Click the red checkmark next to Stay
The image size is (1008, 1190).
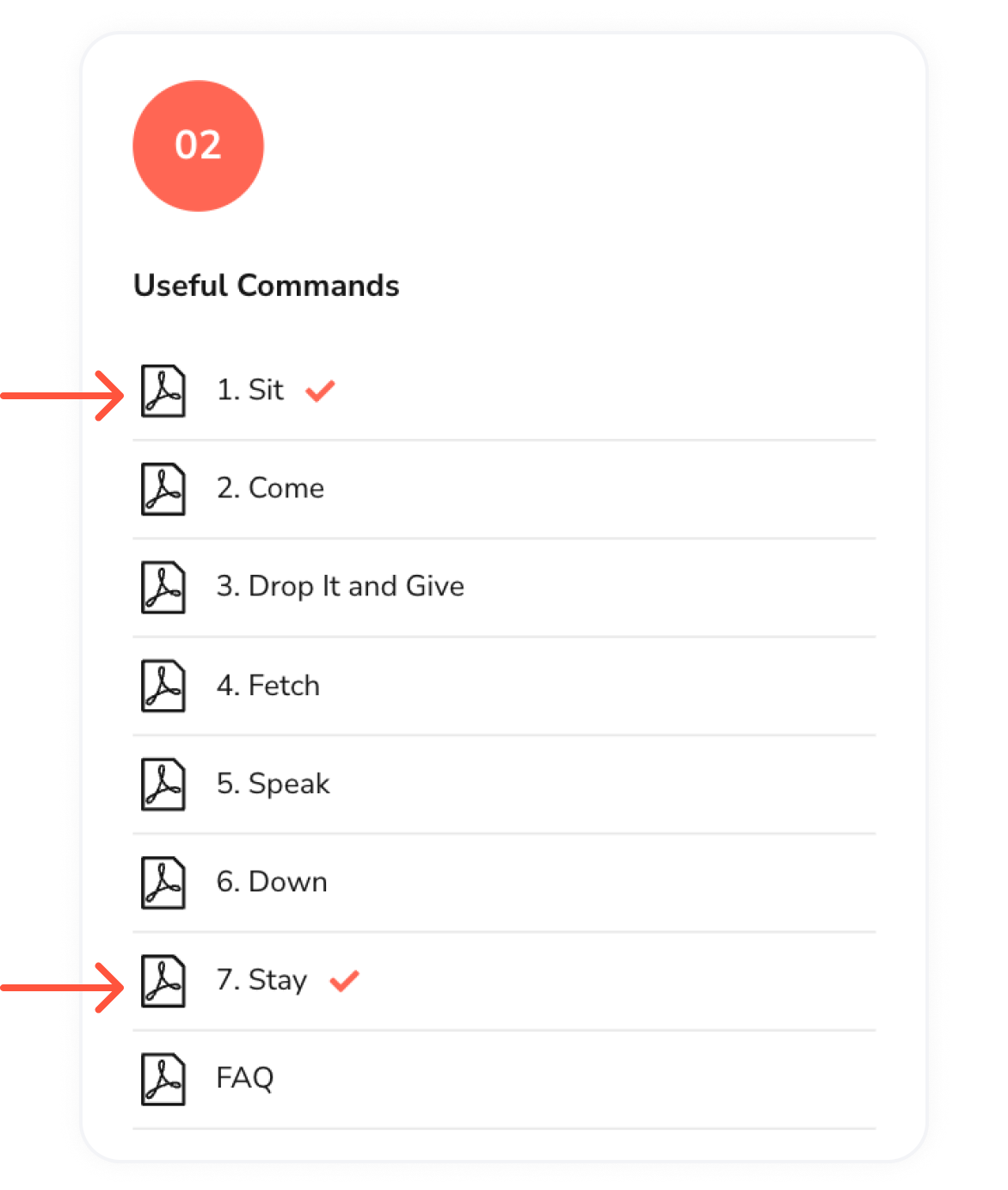click(x=344, y=981)
